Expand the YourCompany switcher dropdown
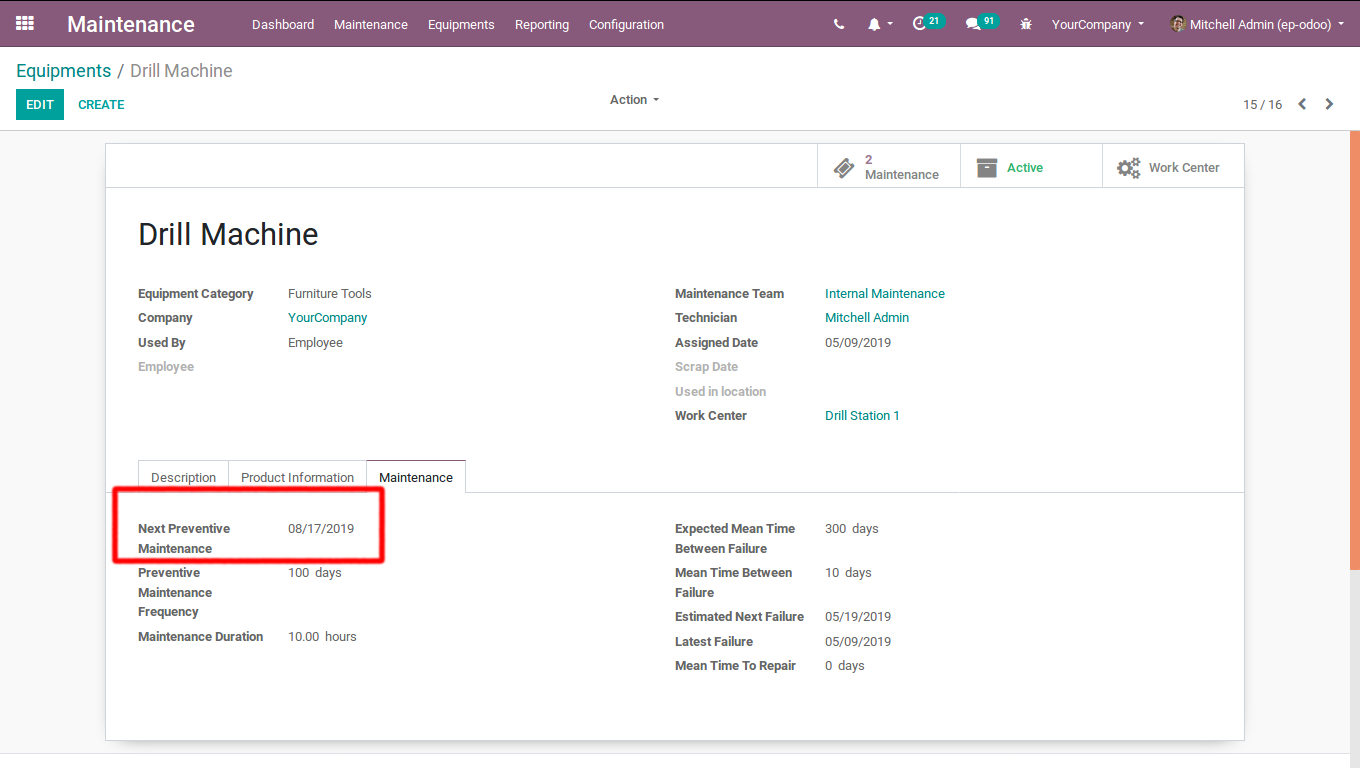Screen dimensions: 1360x768 coord(1098,24)
